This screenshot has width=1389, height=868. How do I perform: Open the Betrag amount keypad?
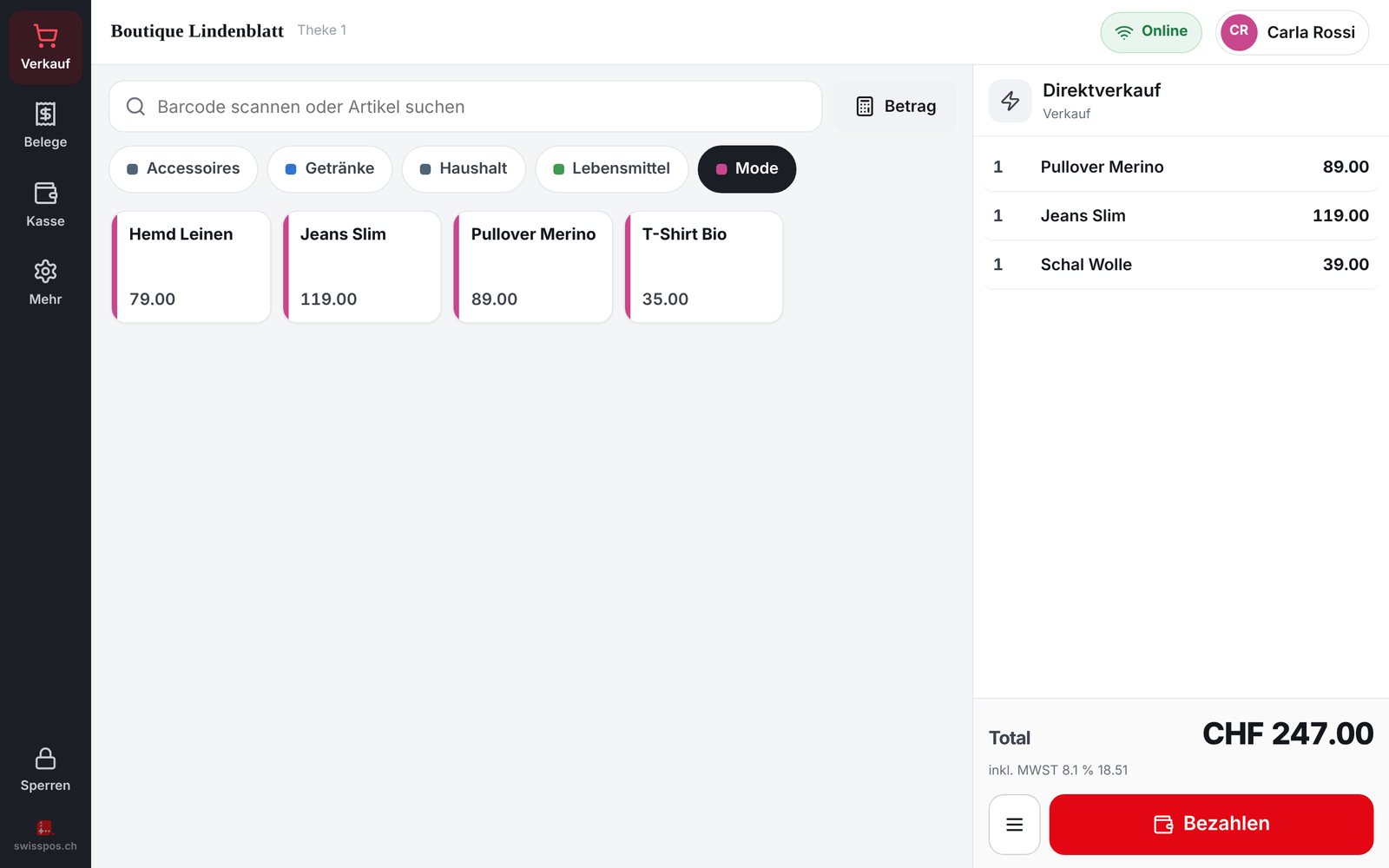(895, 107)
